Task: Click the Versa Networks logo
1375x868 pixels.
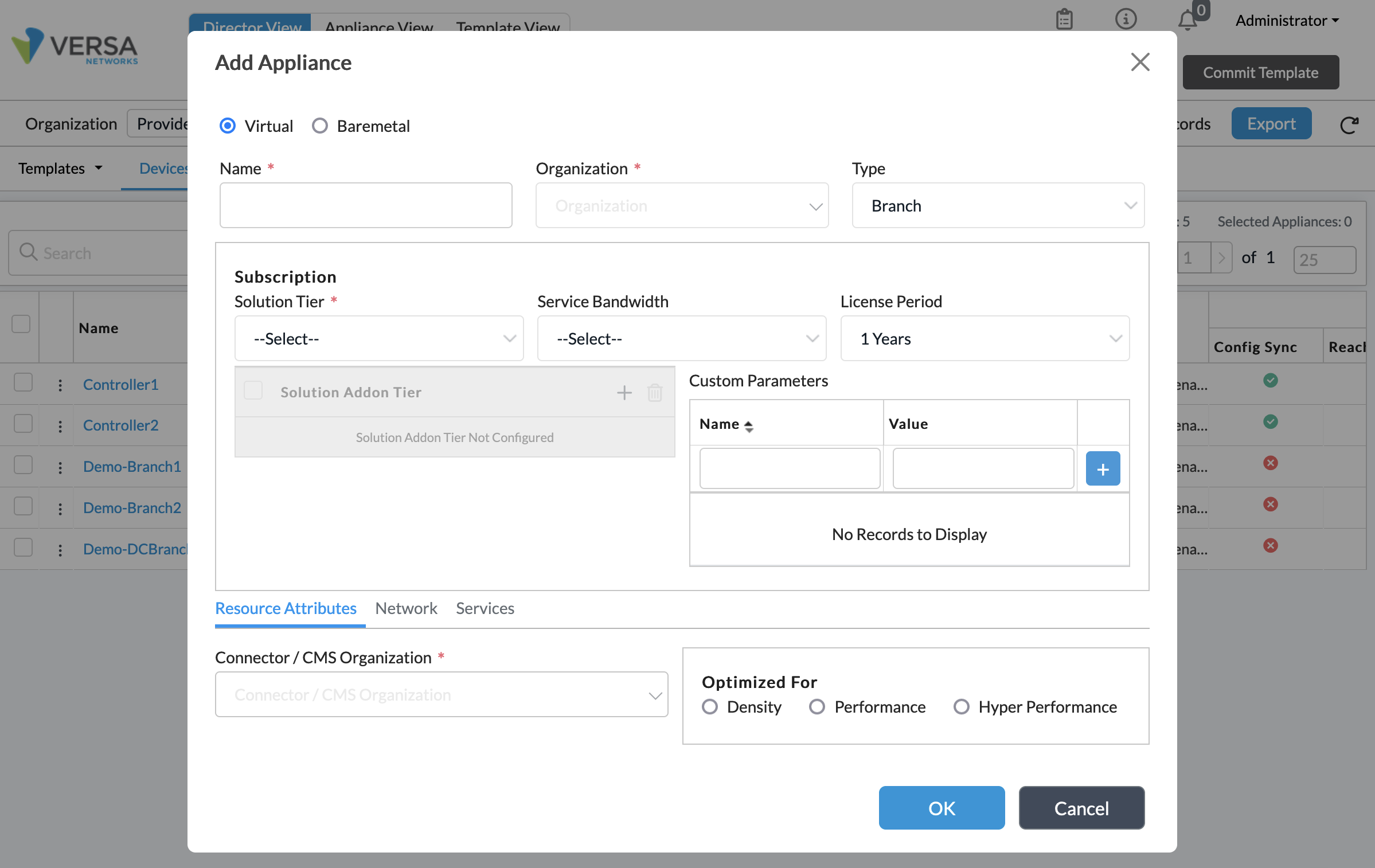Action: click(75, 46)
